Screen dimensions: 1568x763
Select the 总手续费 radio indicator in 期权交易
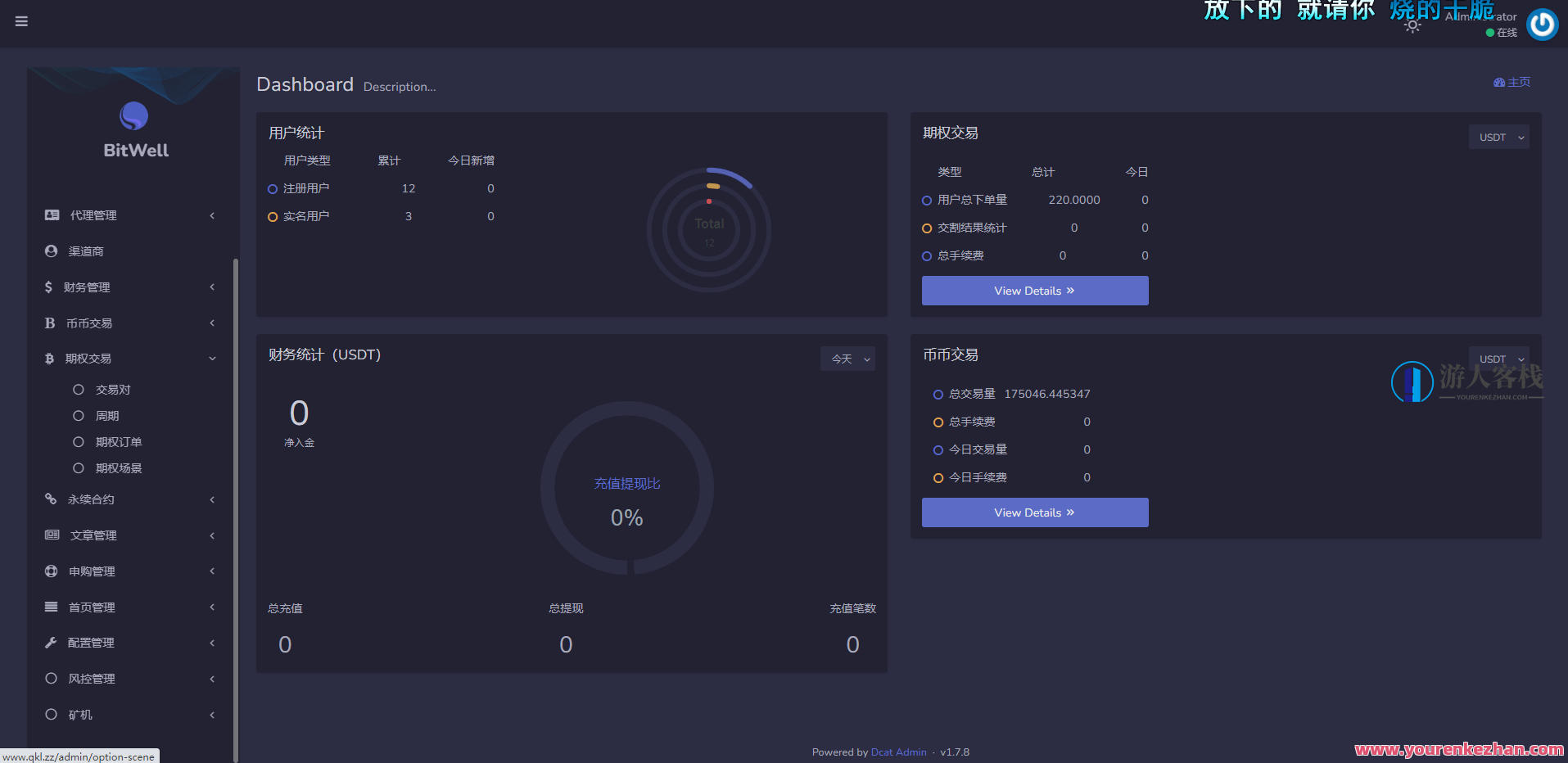[926, 255]
